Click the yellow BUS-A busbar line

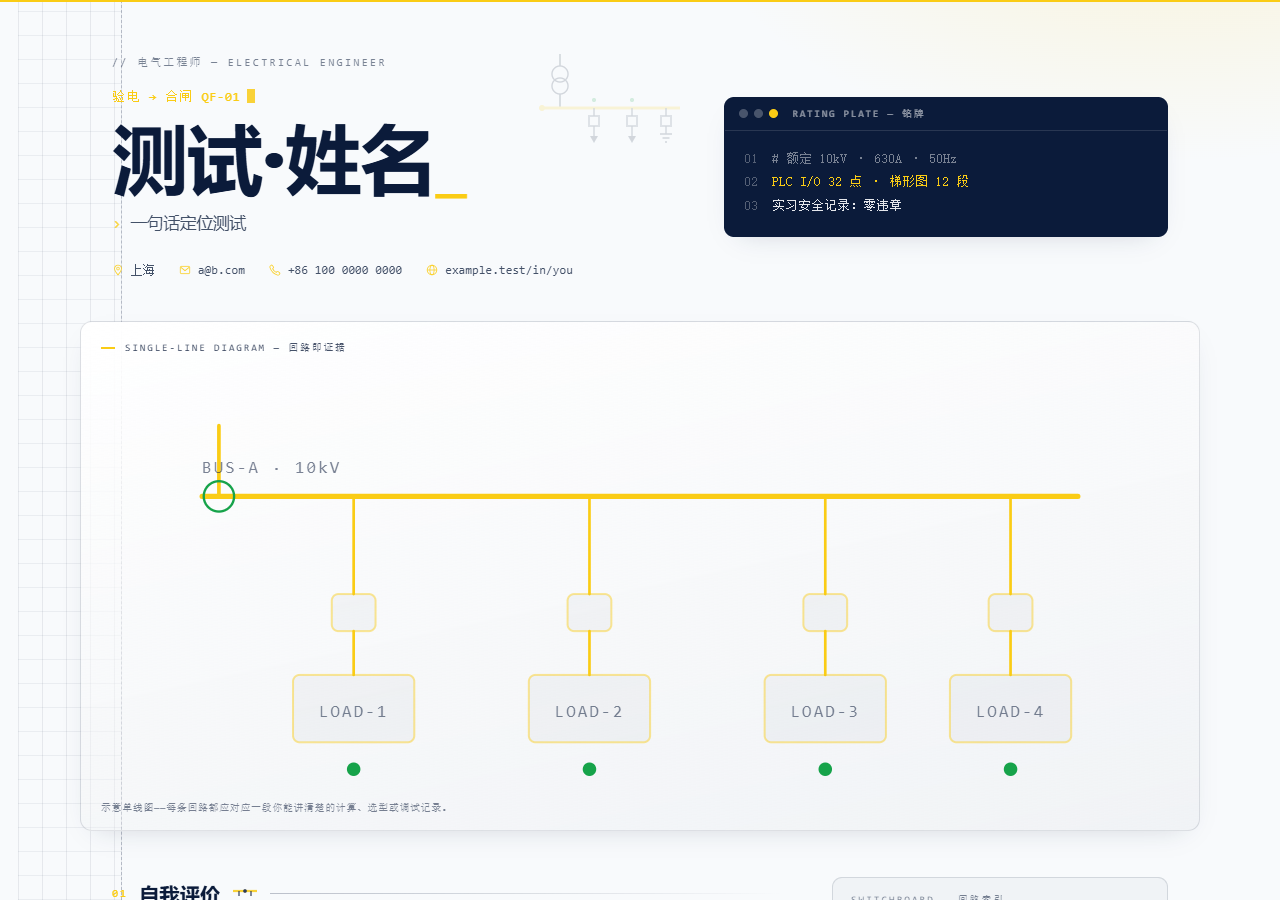[640, 496]
